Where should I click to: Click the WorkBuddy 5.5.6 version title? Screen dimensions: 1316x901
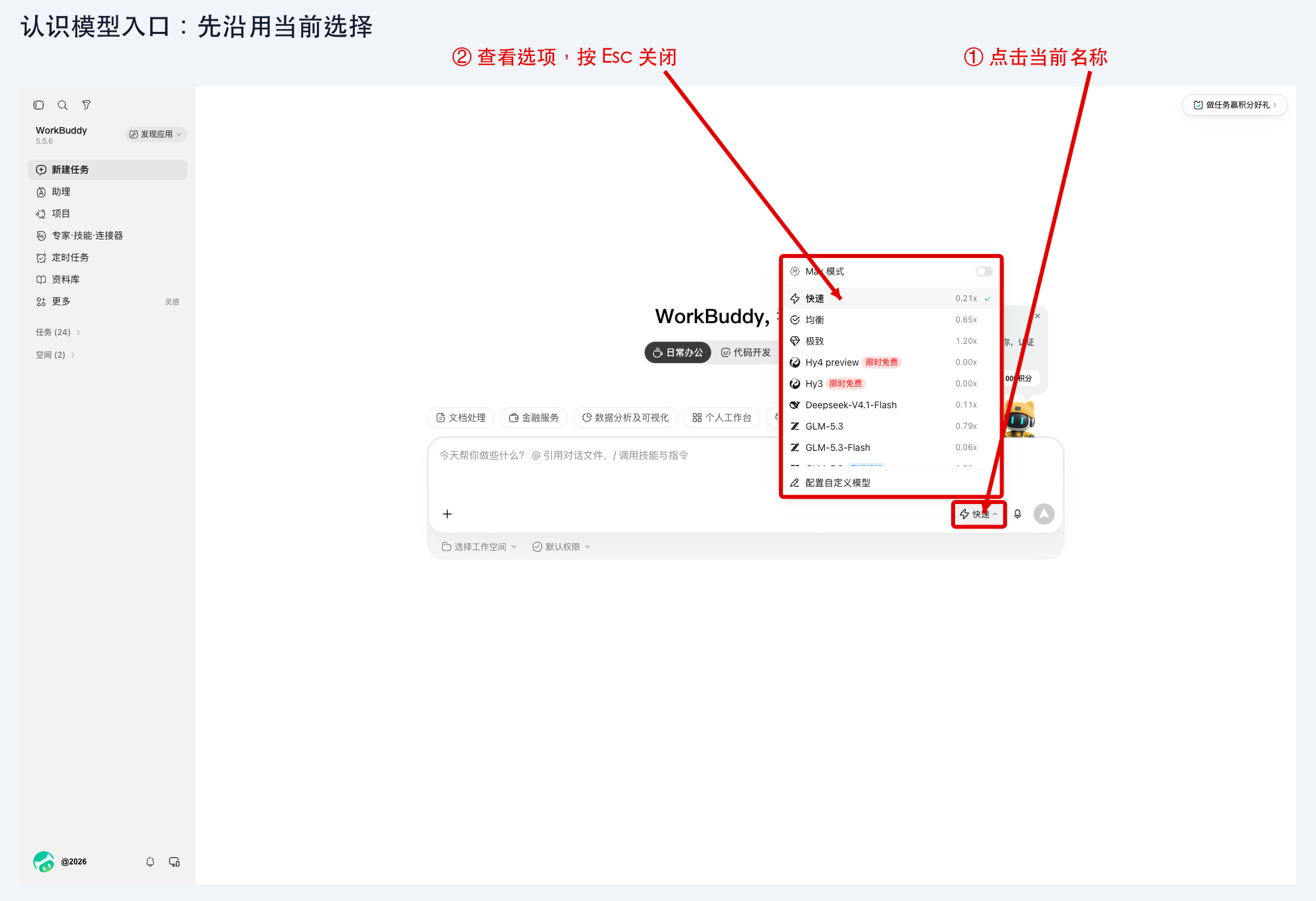coord(61,134)
